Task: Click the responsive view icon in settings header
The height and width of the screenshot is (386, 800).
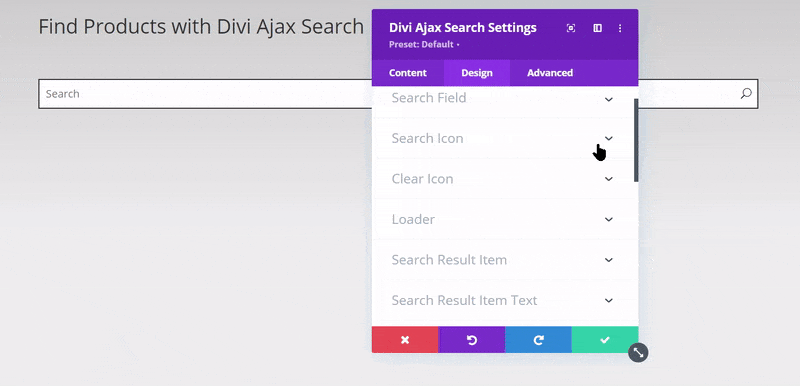Action: point(571,28)
